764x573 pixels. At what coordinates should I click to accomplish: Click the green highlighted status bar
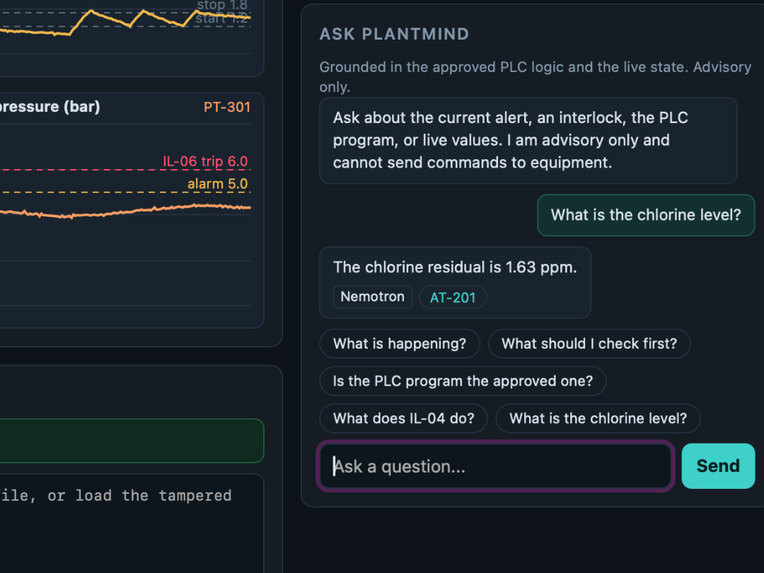pos(132,440)
